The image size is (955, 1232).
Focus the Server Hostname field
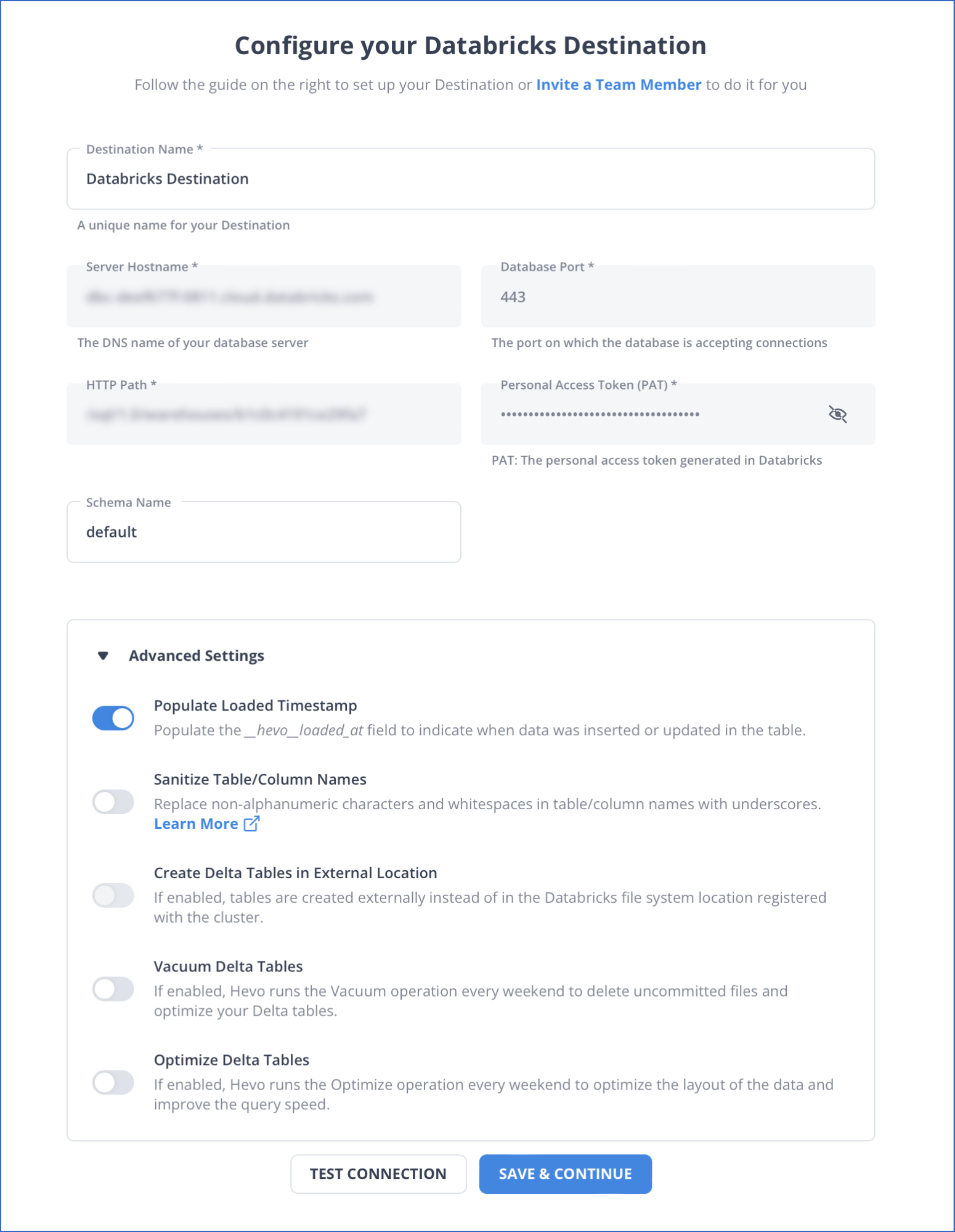pyautogui.click(x=264, y=296)
